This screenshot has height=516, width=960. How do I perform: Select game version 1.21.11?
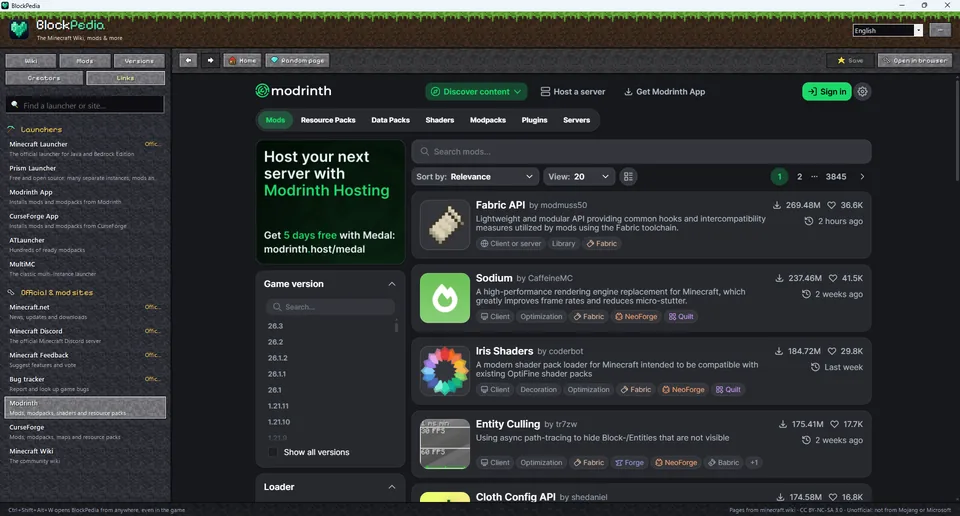pyautogui.click(x=278, y=406)
